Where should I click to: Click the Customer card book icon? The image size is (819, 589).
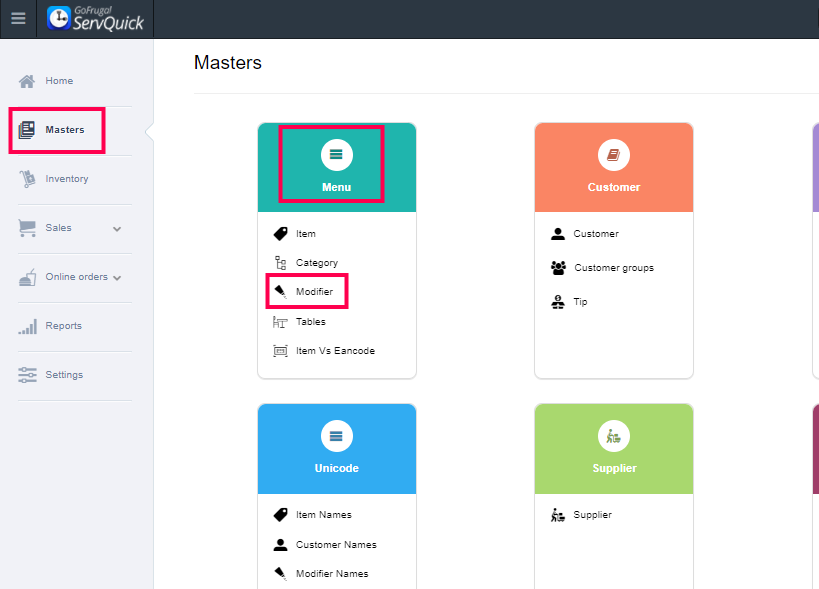(614, 155)
